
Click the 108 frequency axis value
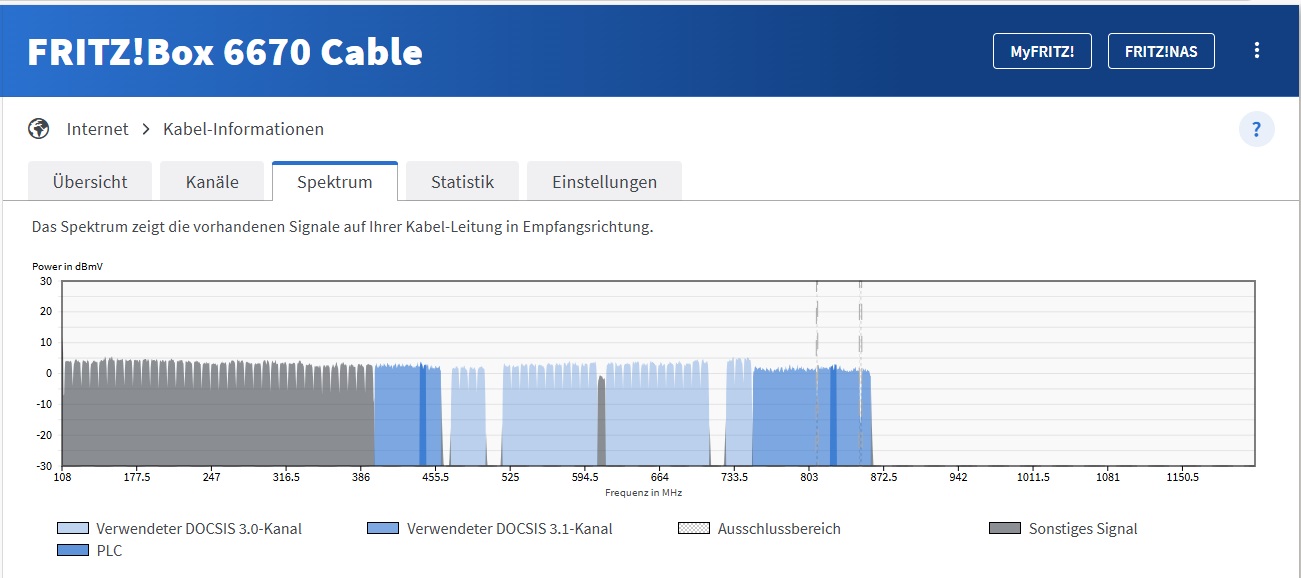click(x=62, y=477)
